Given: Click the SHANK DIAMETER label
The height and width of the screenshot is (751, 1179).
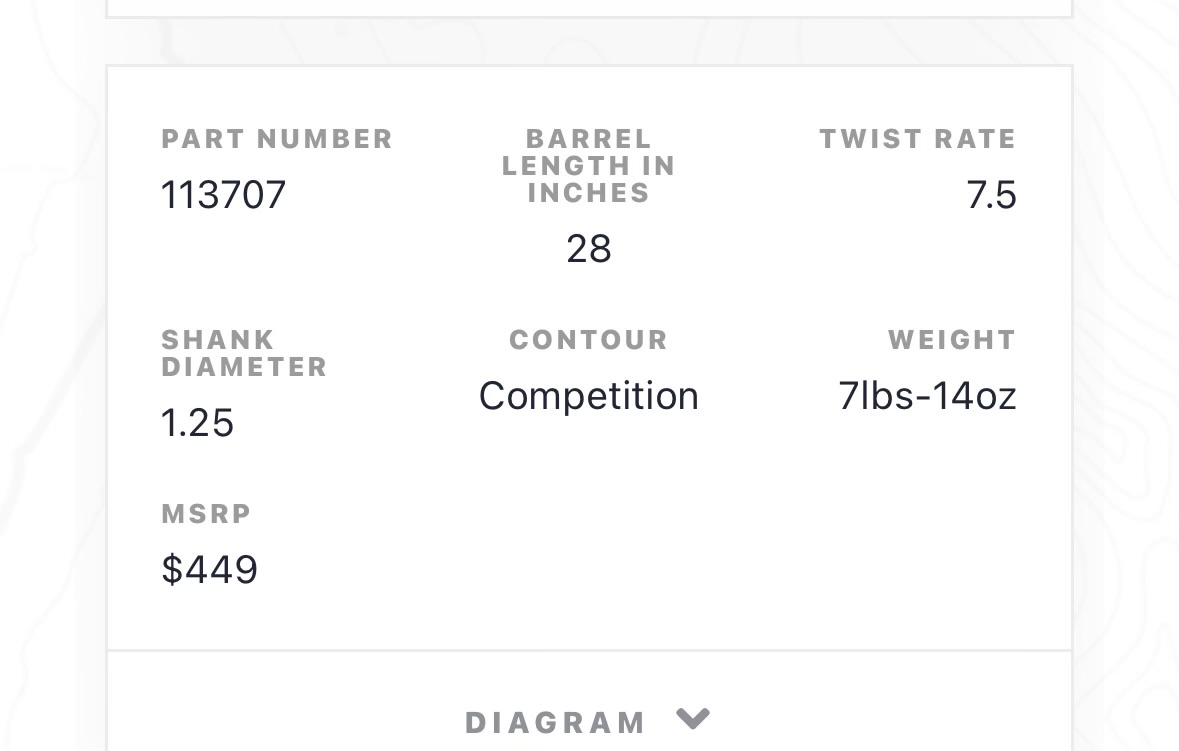Looking at the screenshot, I should point(244,353).
